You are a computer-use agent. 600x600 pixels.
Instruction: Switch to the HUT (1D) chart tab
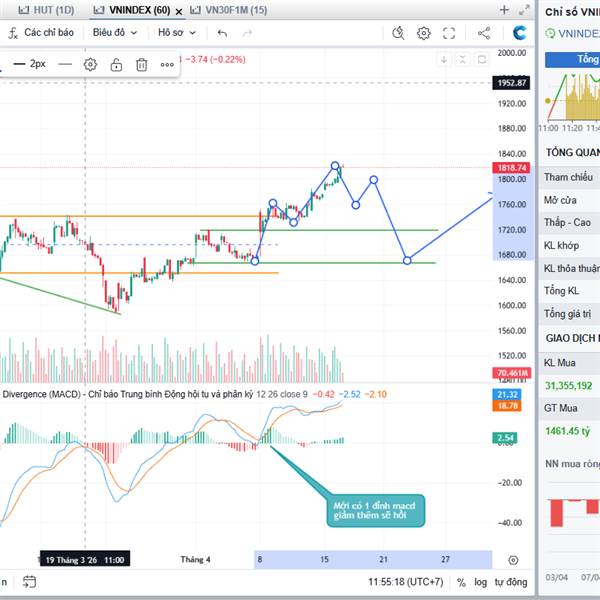[x=46, y=10]
